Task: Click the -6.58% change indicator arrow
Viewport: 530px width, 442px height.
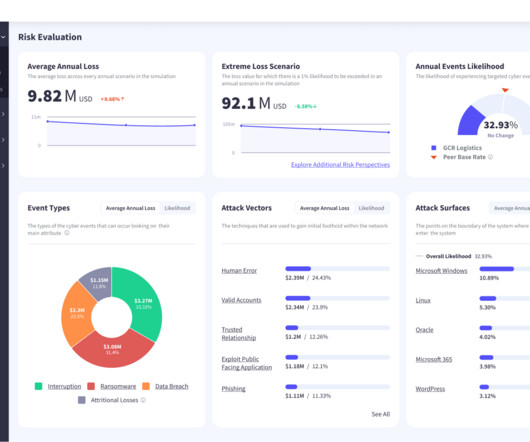Action: 315,106
